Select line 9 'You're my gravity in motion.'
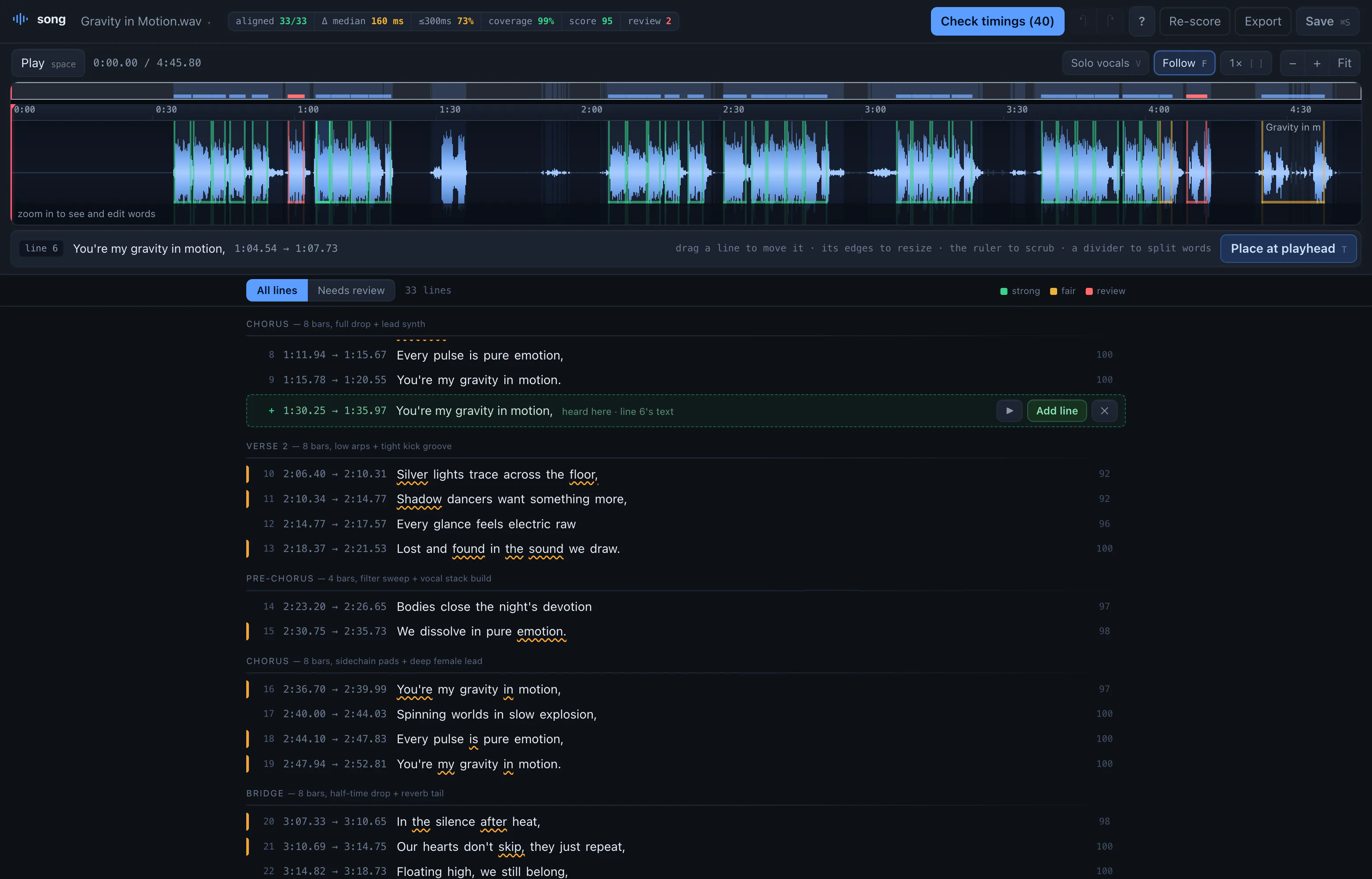Viewport: 1372px width, 879px height. [685, 380]
